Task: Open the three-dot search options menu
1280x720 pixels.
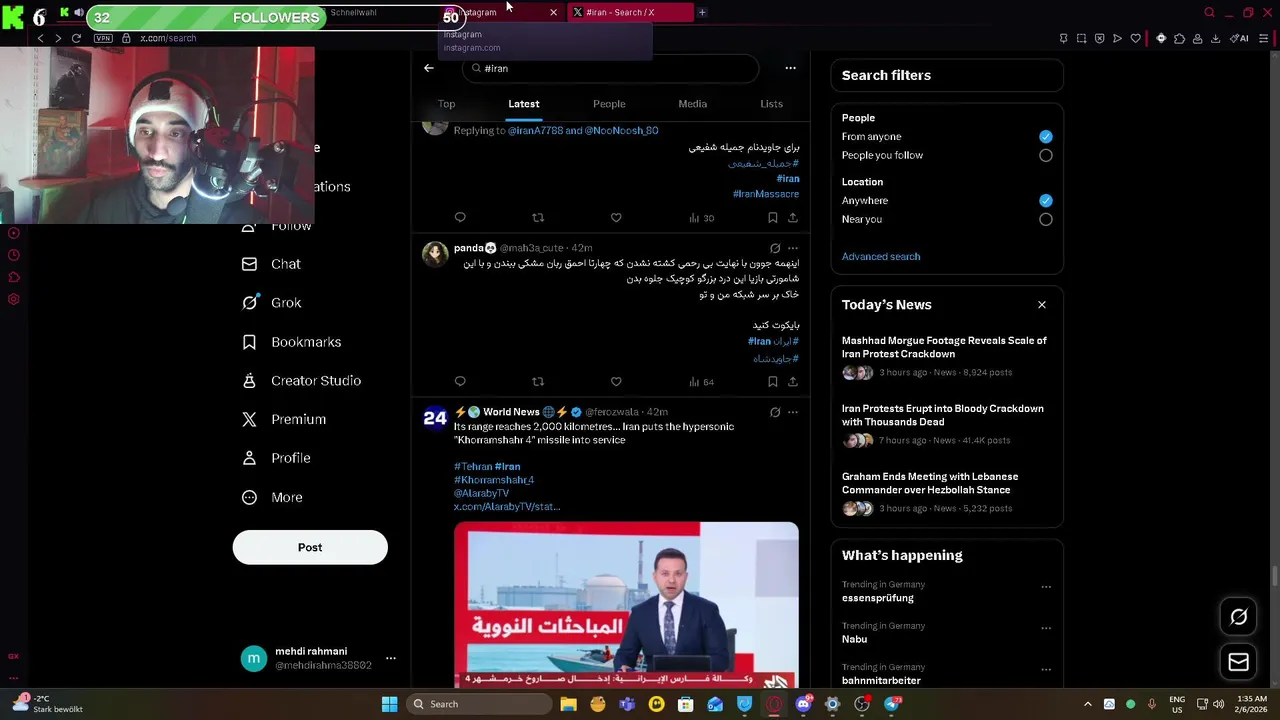Action: [790, 68]
